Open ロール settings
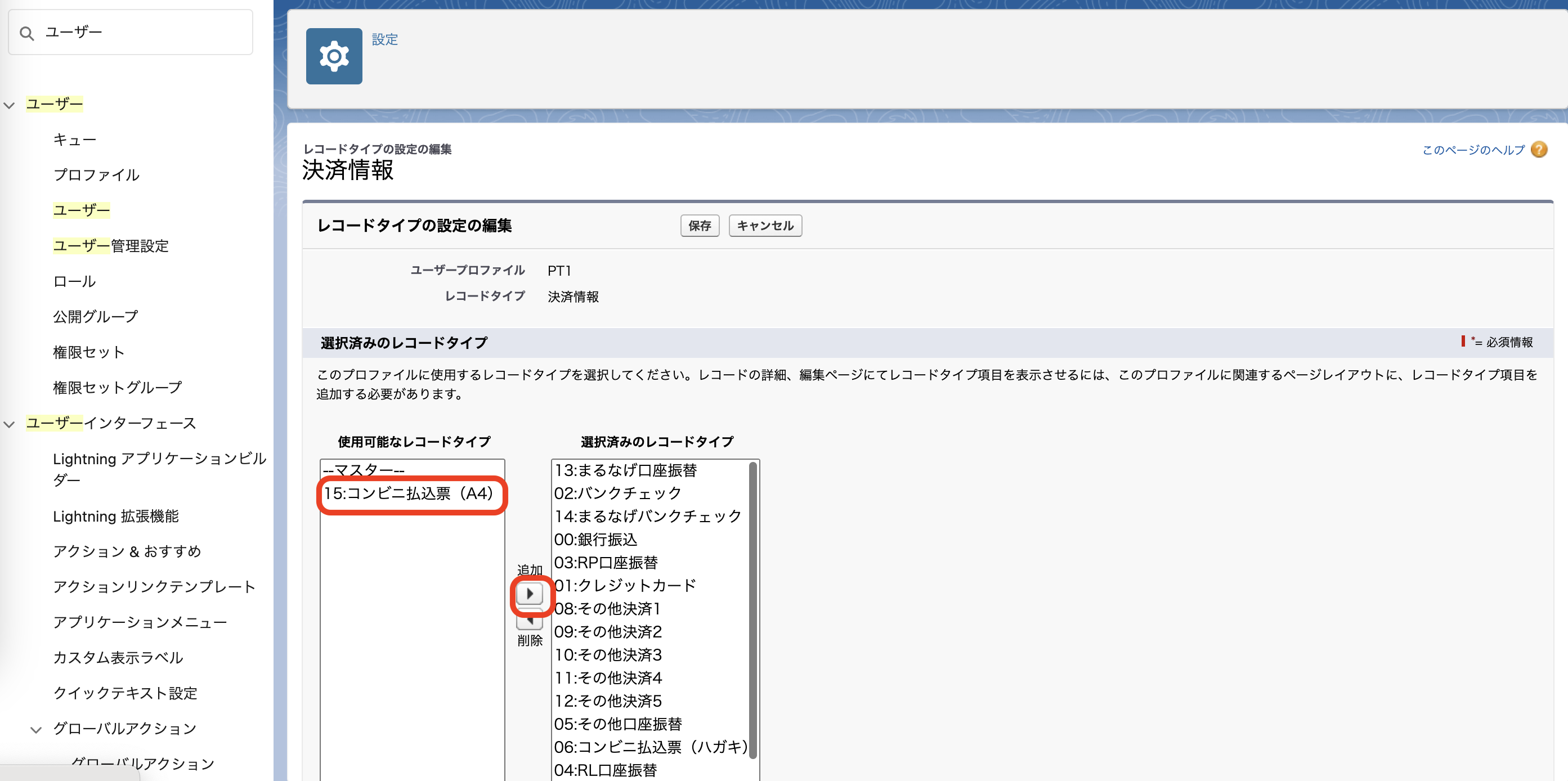 coord(74,281)
